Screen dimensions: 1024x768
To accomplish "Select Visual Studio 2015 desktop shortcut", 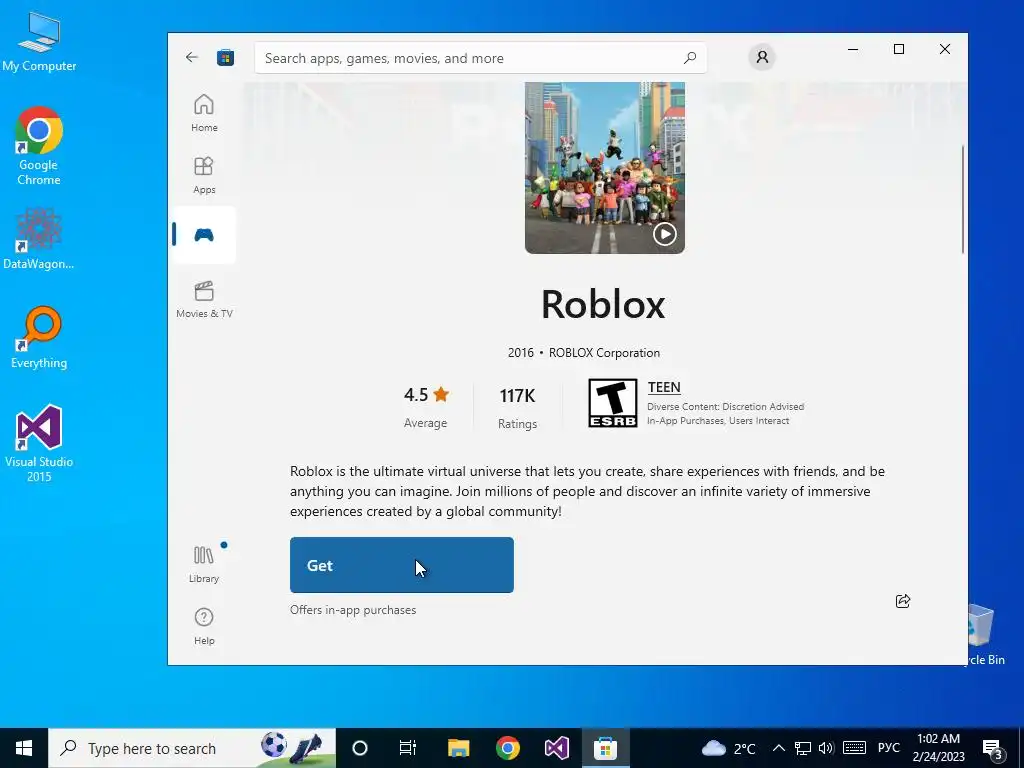I will (x=39, y=443).
